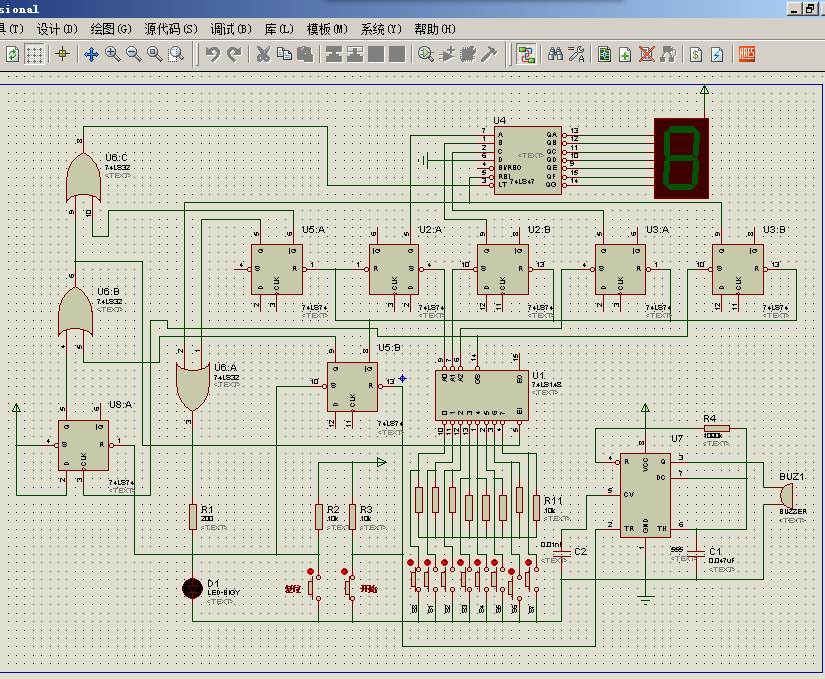The image size is (825, 679).
Task: Open the 绘图(G) menu
Action: tap(110, 29)
